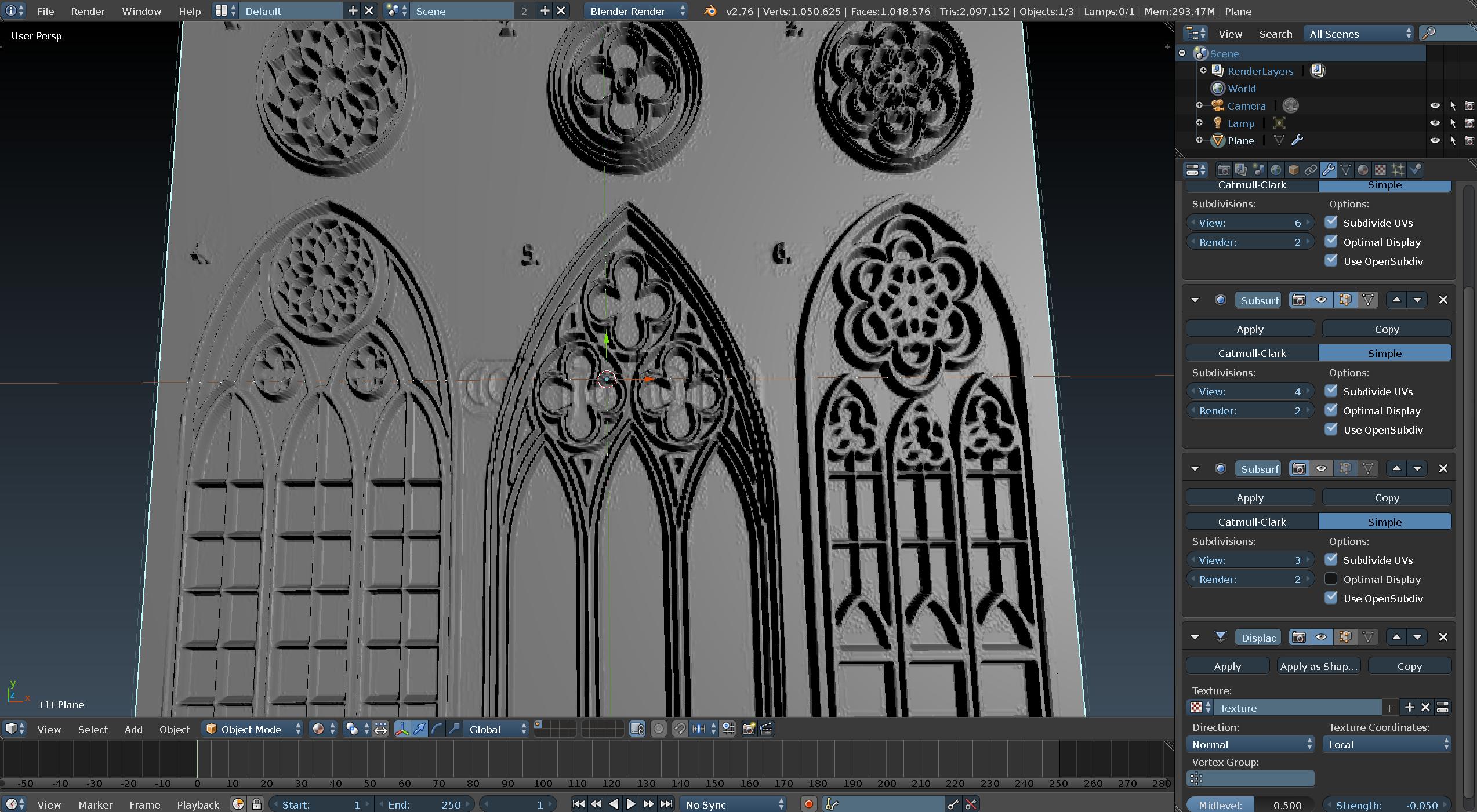Click the Object Mode dropdown selector
Screen dimensions: 1477x812
tap(253, 728)
